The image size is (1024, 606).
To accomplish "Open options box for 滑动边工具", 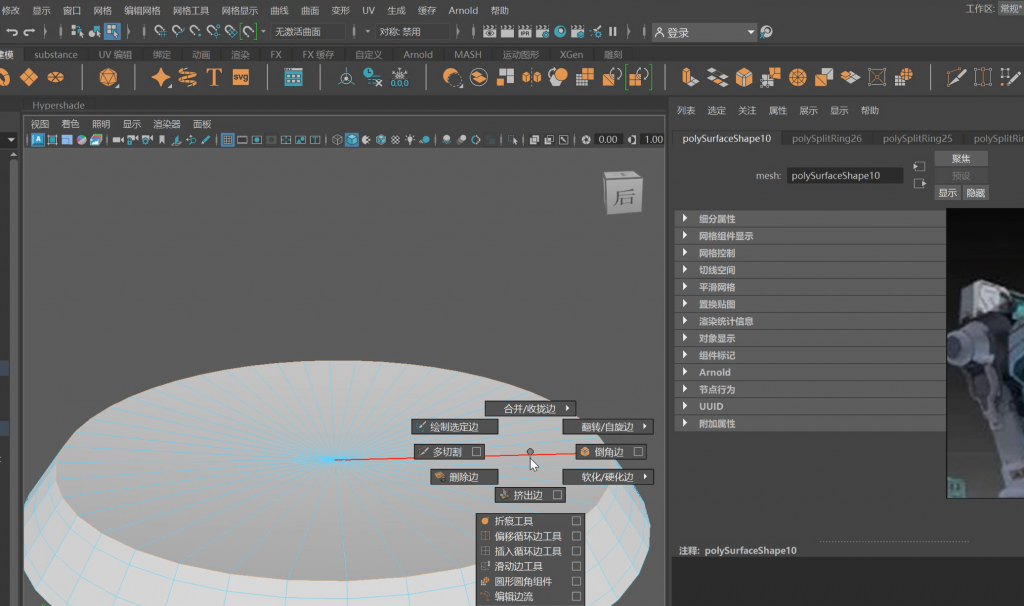I will [x=576, y=566].
